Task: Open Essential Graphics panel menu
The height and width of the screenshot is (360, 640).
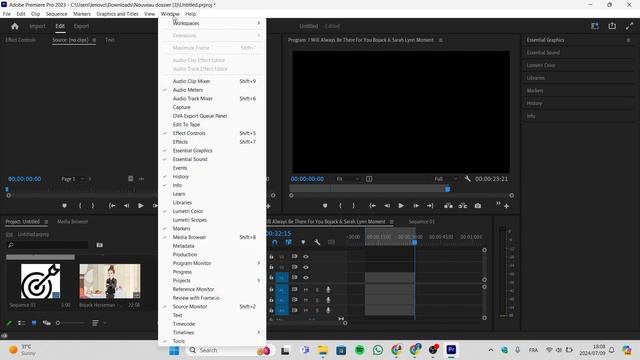Action: pyautogui.click(x=628, y=40)
